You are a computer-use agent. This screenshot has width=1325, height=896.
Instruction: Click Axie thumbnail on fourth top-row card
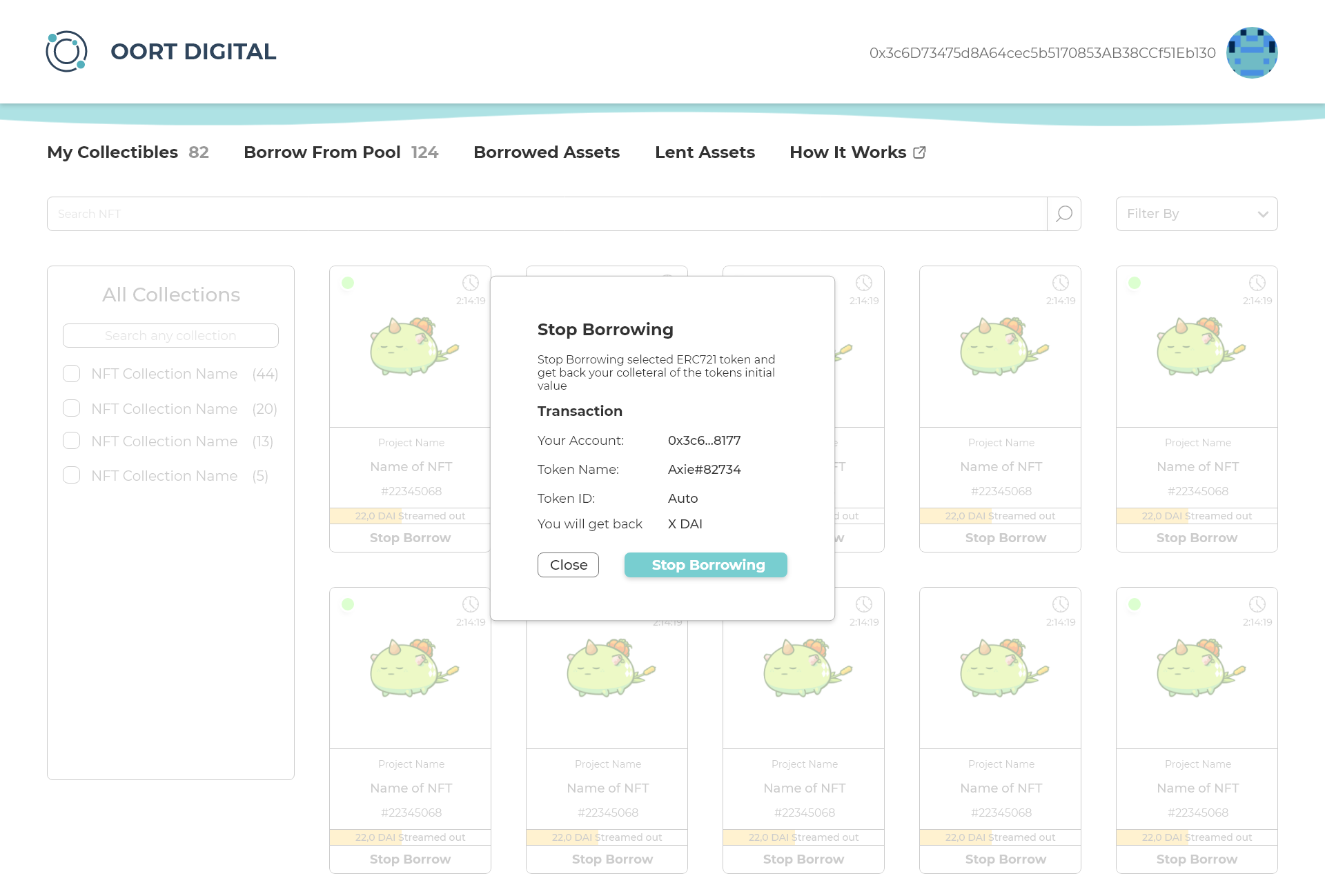[1004, 346]
